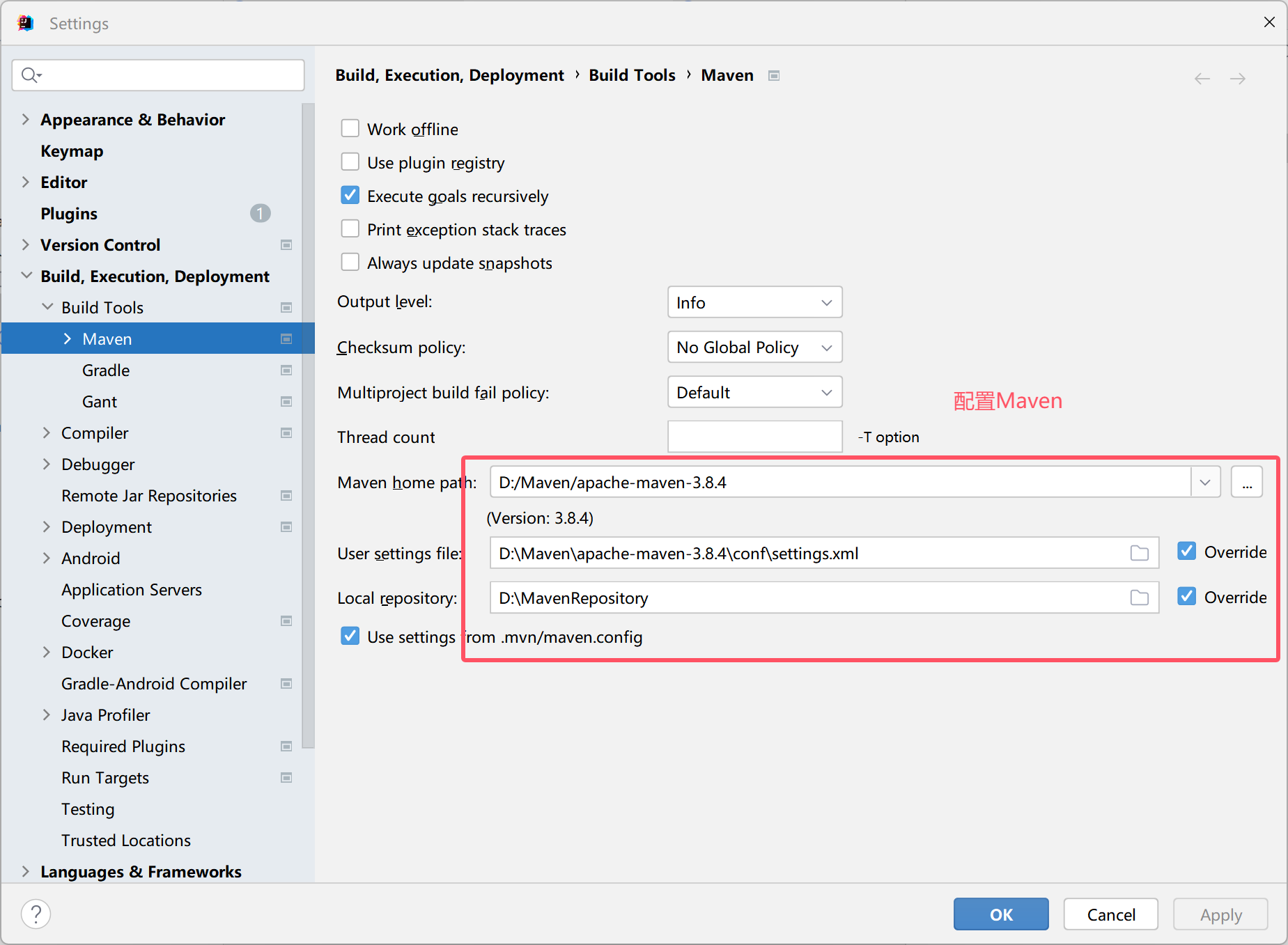Image resolution: width=1288 pixels, height=945 pixels.
Task: Click the search magnifier icon
Action: (30, 75)
